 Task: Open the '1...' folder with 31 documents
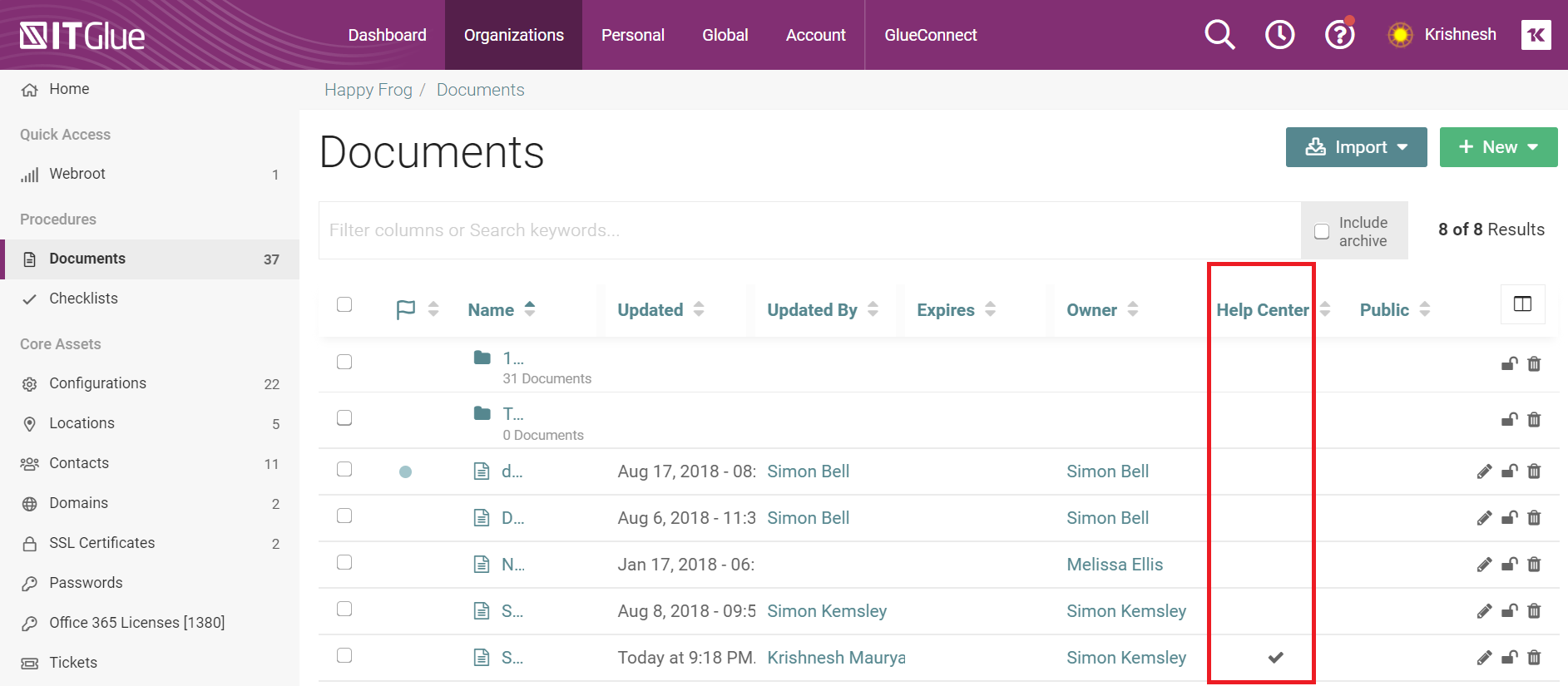click(x=512, y=358)
